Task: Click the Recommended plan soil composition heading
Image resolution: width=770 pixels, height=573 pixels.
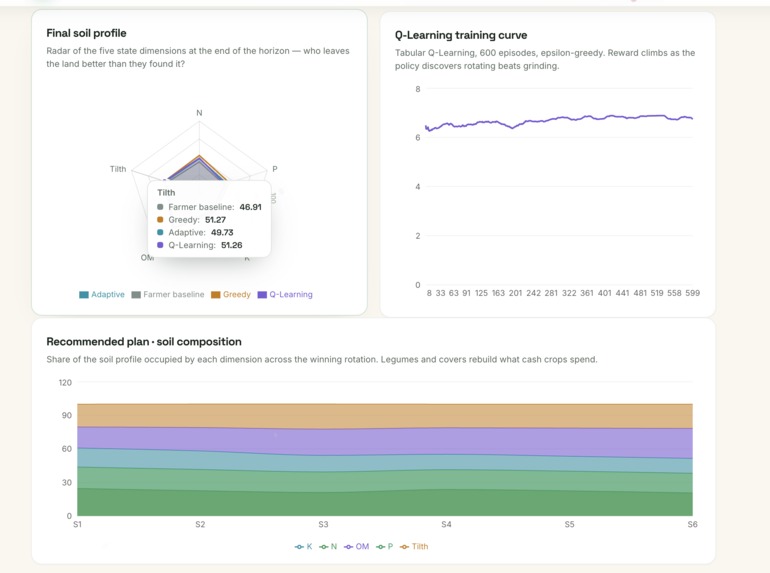Action: point(144,342)
